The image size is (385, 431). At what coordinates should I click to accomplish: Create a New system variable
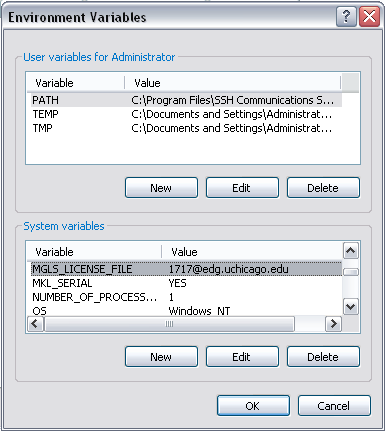pos(161,357)
